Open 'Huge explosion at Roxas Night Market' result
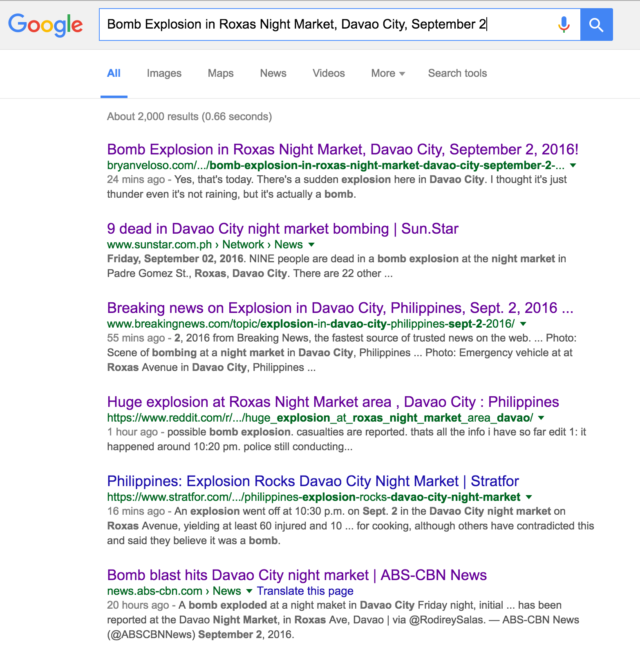 coord(333,402)
